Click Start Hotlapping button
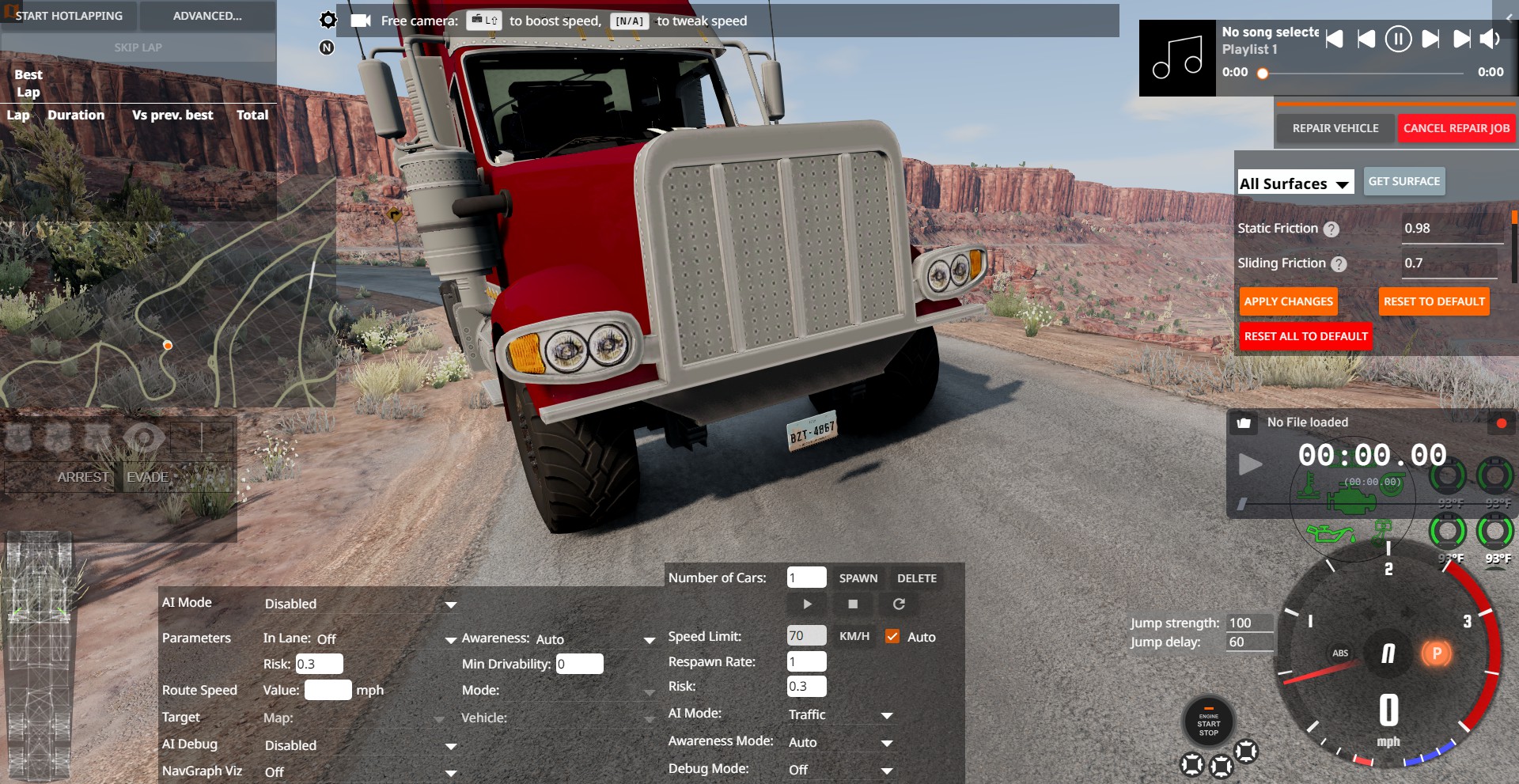The width and height of the screenshot is (1519, 784). 69,16
